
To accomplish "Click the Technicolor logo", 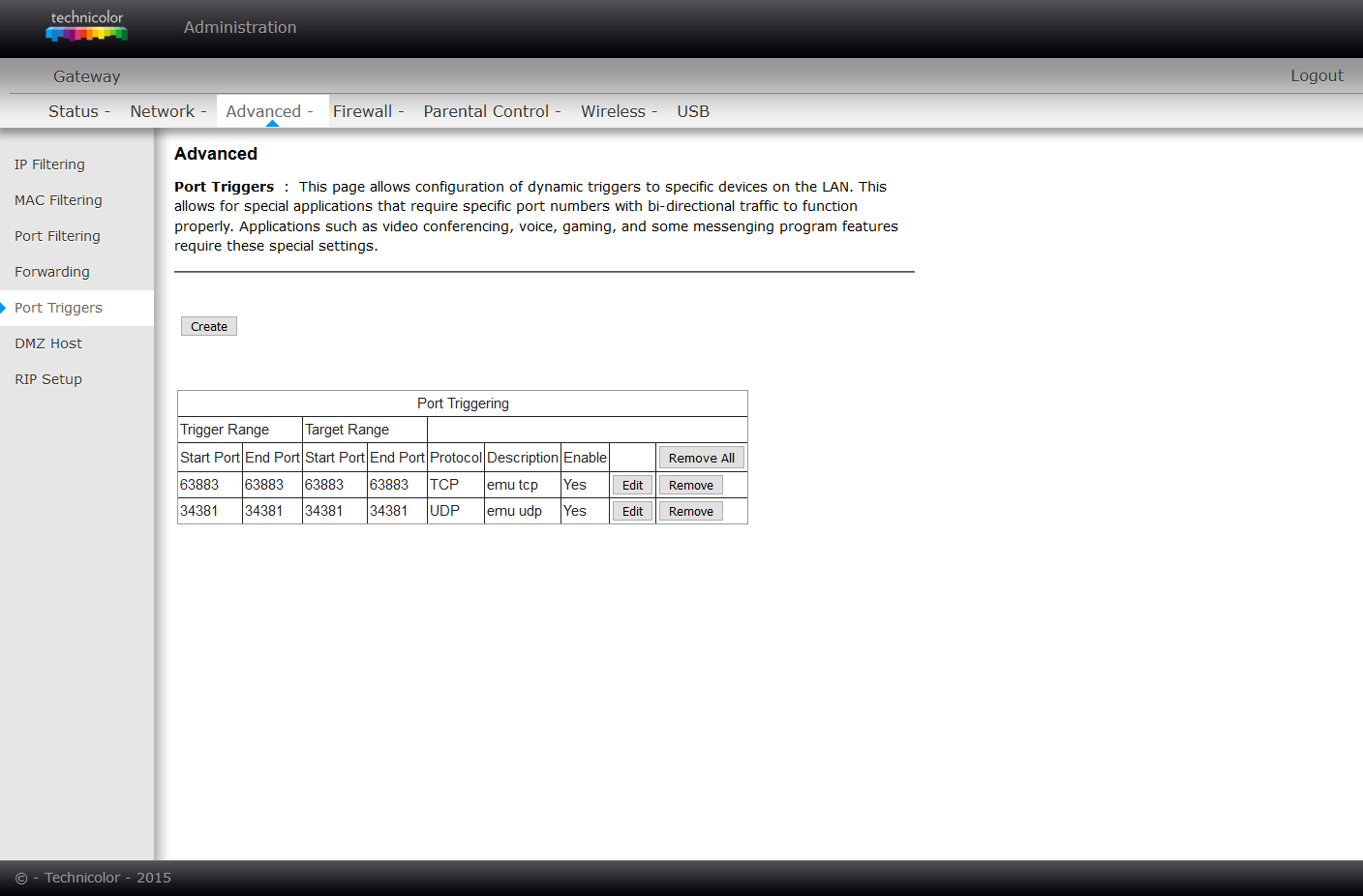I will [x=87, y=26].
